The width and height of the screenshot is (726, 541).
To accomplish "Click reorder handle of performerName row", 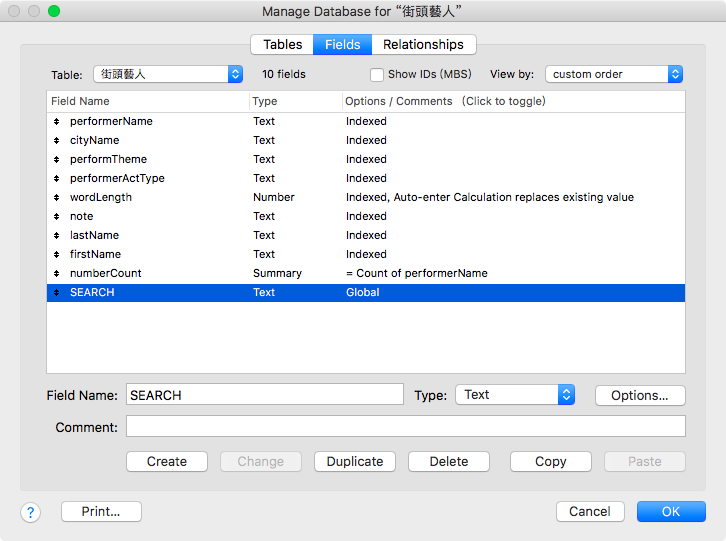I will (56, 121).
